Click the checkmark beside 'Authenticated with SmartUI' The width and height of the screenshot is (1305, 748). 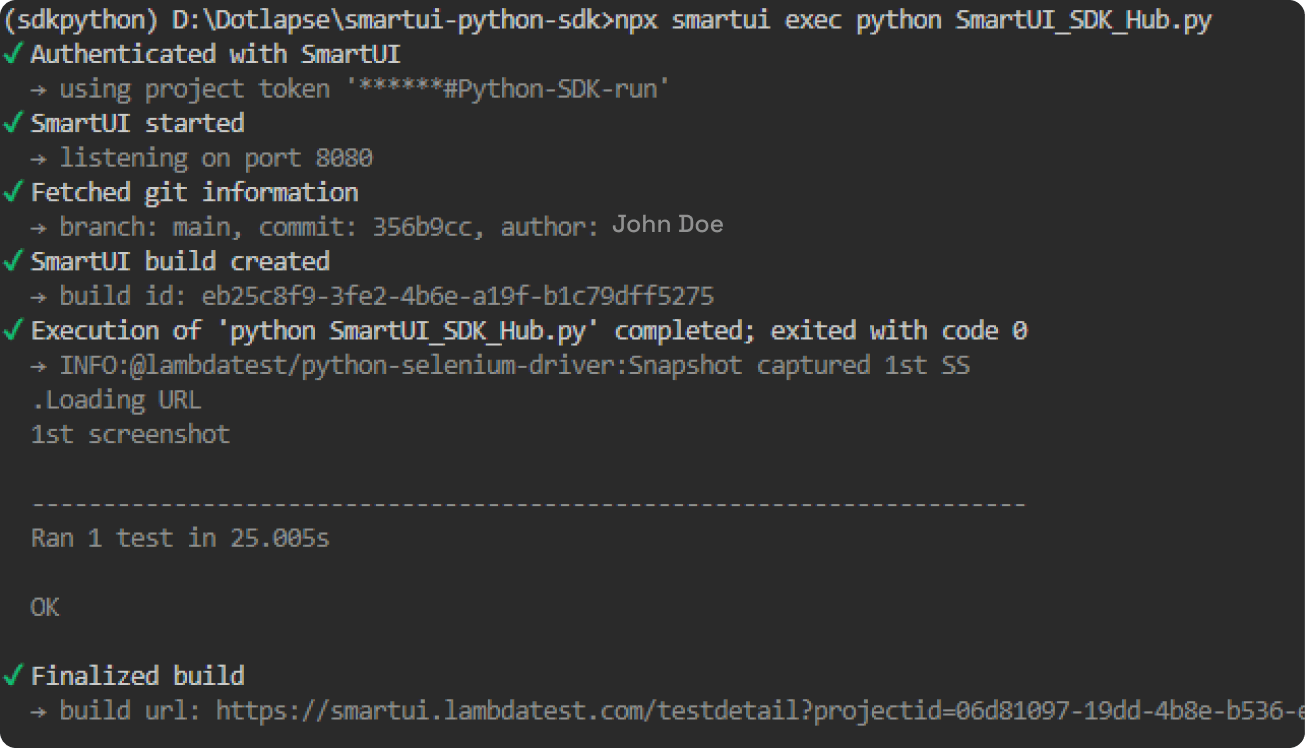click(14, 54)
